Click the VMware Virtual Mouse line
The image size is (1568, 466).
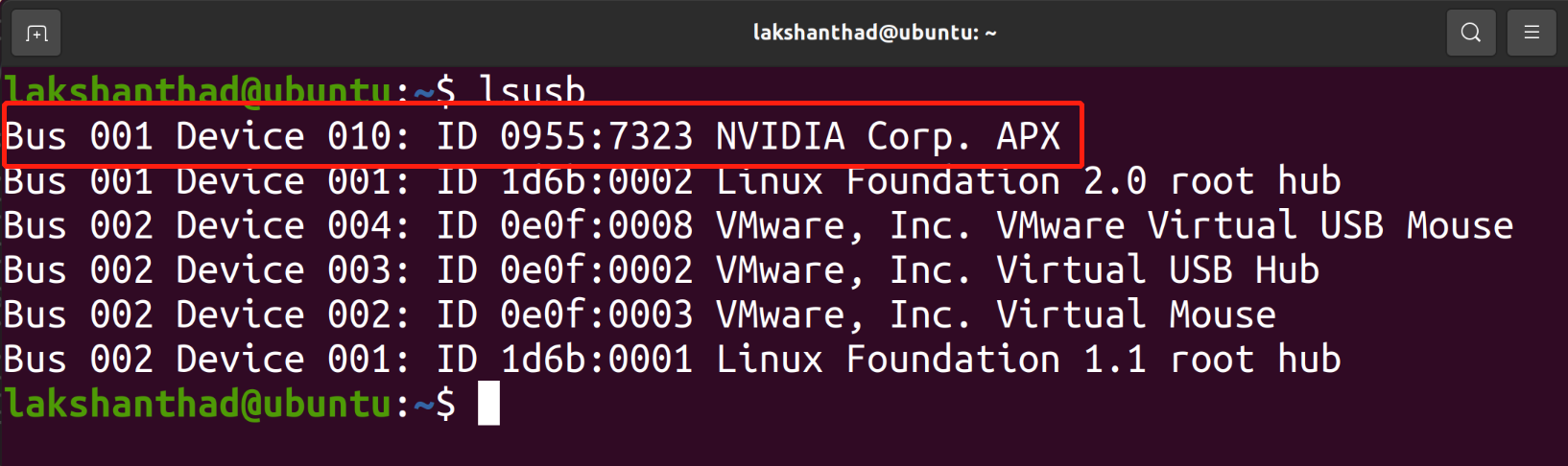pos(640,315)
